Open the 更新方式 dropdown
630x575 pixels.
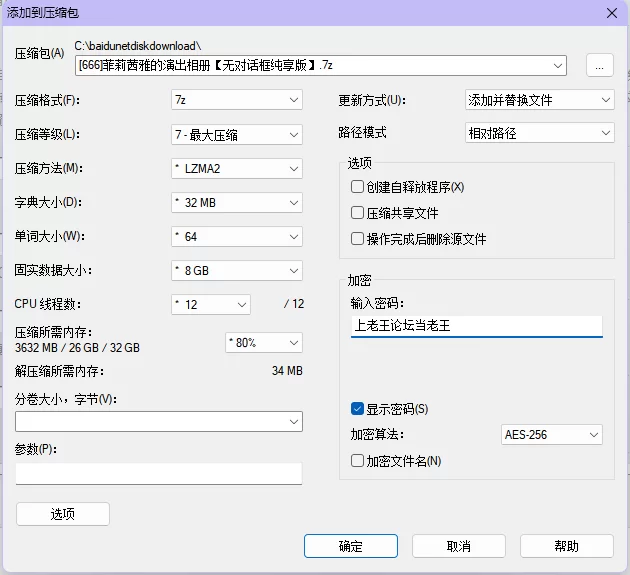pyautogui.click(x=539, y=100)
